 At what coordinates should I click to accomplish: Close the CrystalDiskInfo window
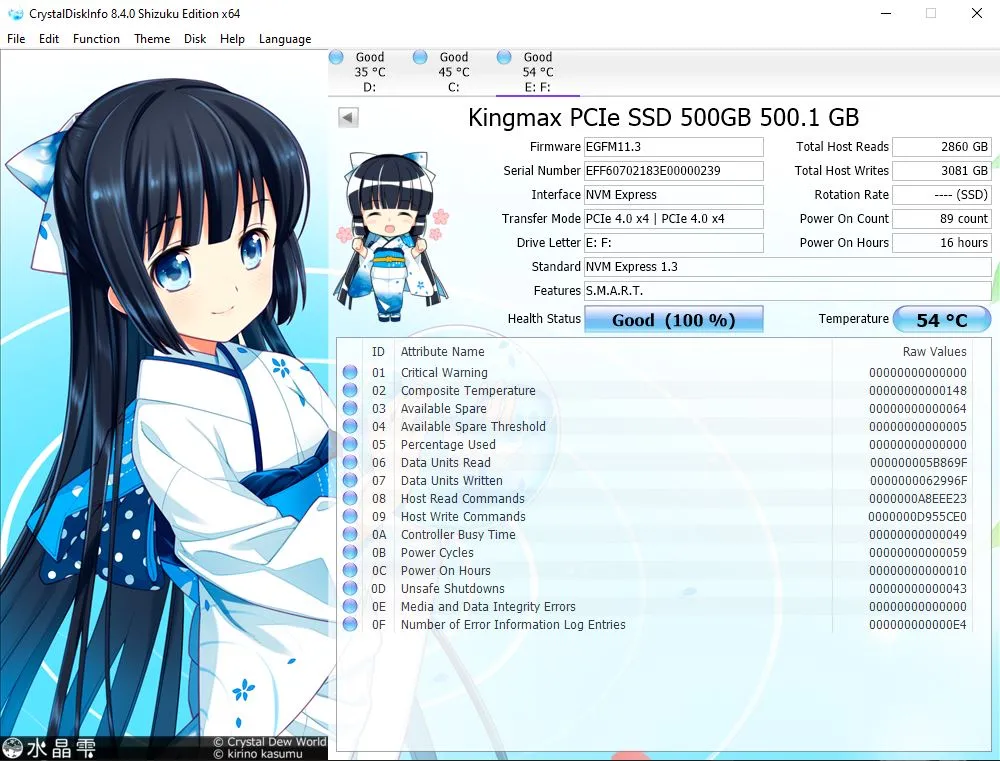tap(976, 13)
